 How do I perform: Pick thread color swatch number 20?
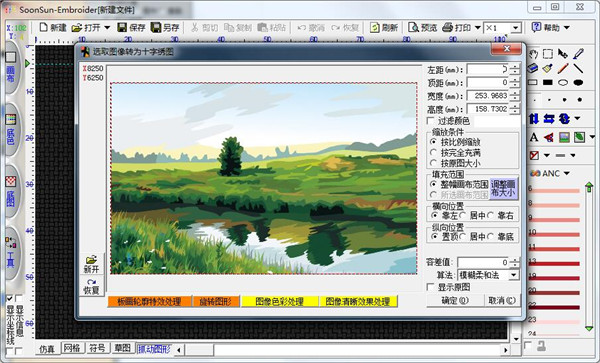click(x=554, y=293)
